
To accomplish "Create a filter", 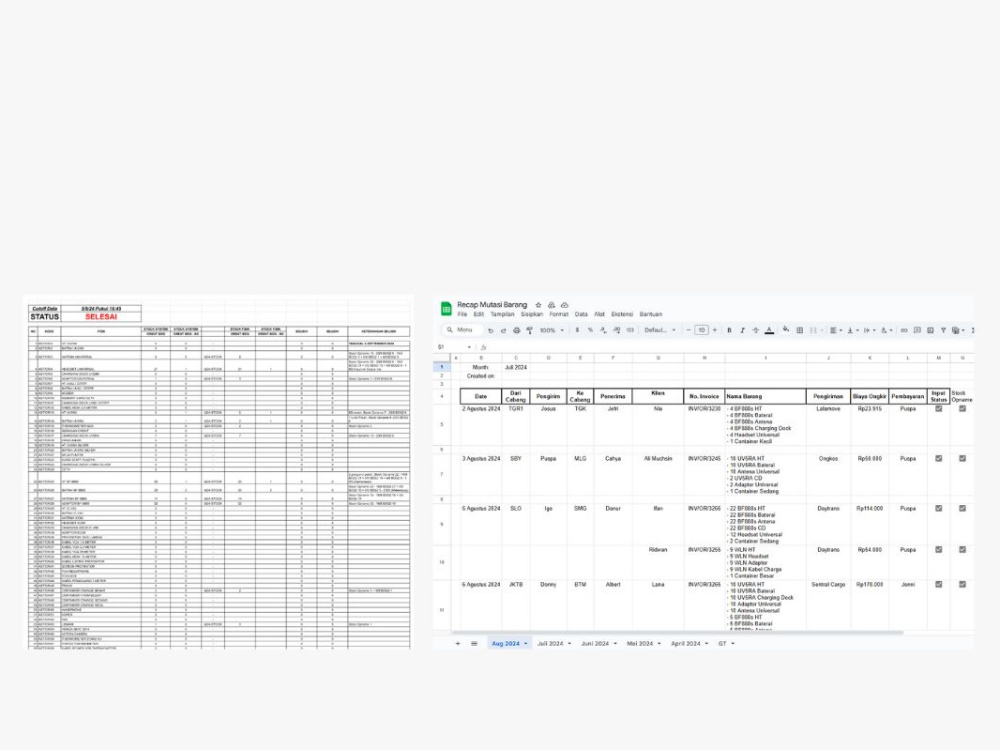I will 943,330.
